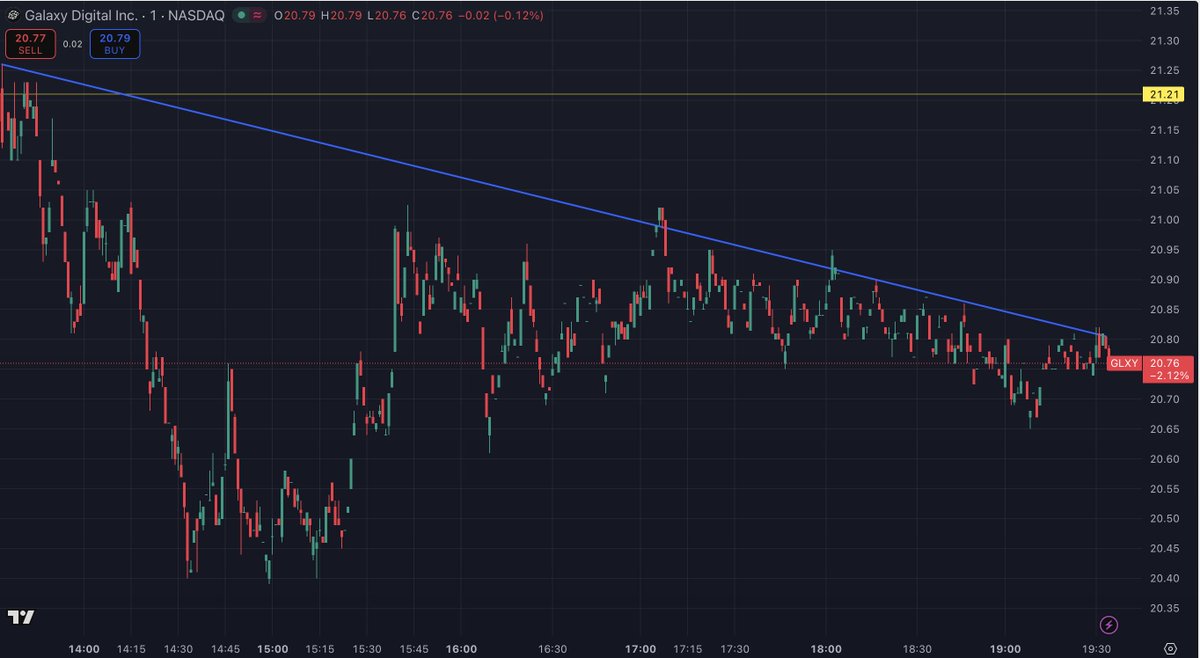Click the GLXY symbol price label
This screenshot has width=1200, height=658.
(1124, 363)
